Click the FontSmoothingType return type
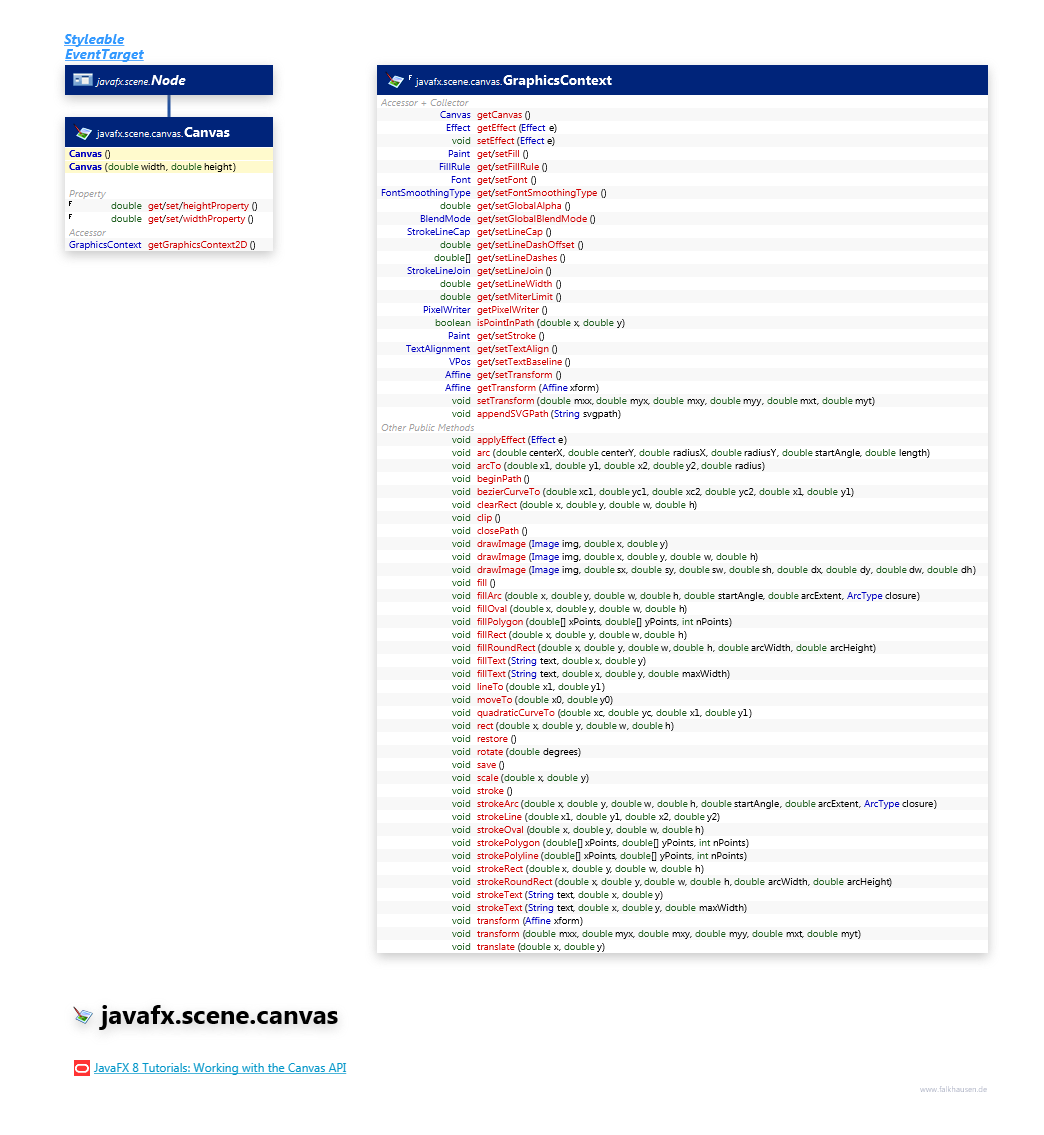This screenshot has width=1044, height=1135. click(425, 192)
